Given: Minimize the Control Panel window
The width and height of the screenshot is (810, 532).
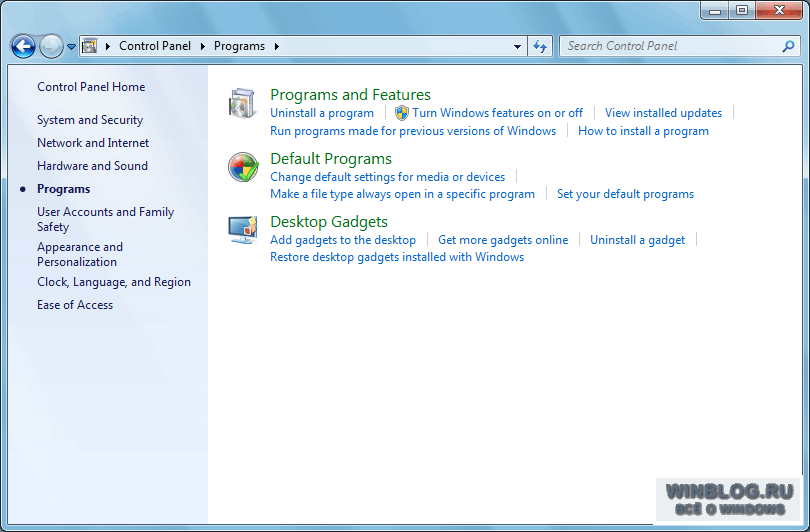Looking at the screenshot, I should click(x=715, y=10).
